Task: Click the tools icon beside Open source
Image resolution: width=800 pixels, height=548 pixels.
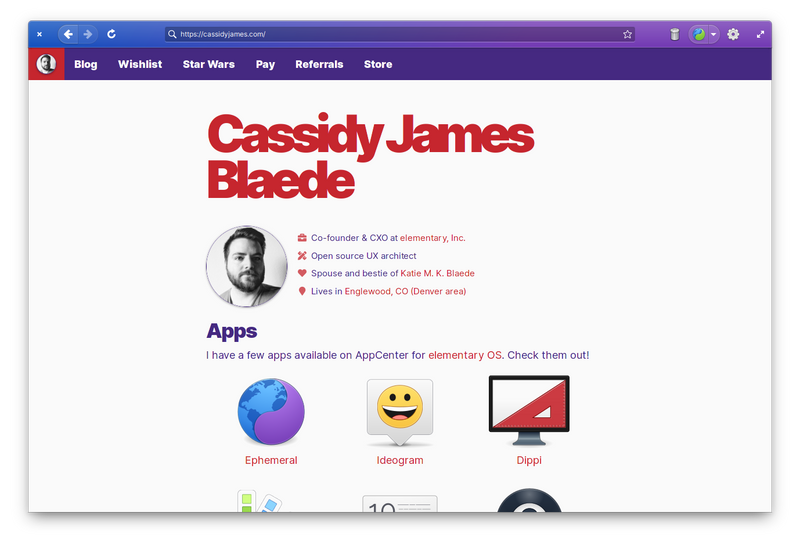Action: [x=302, y=256]
